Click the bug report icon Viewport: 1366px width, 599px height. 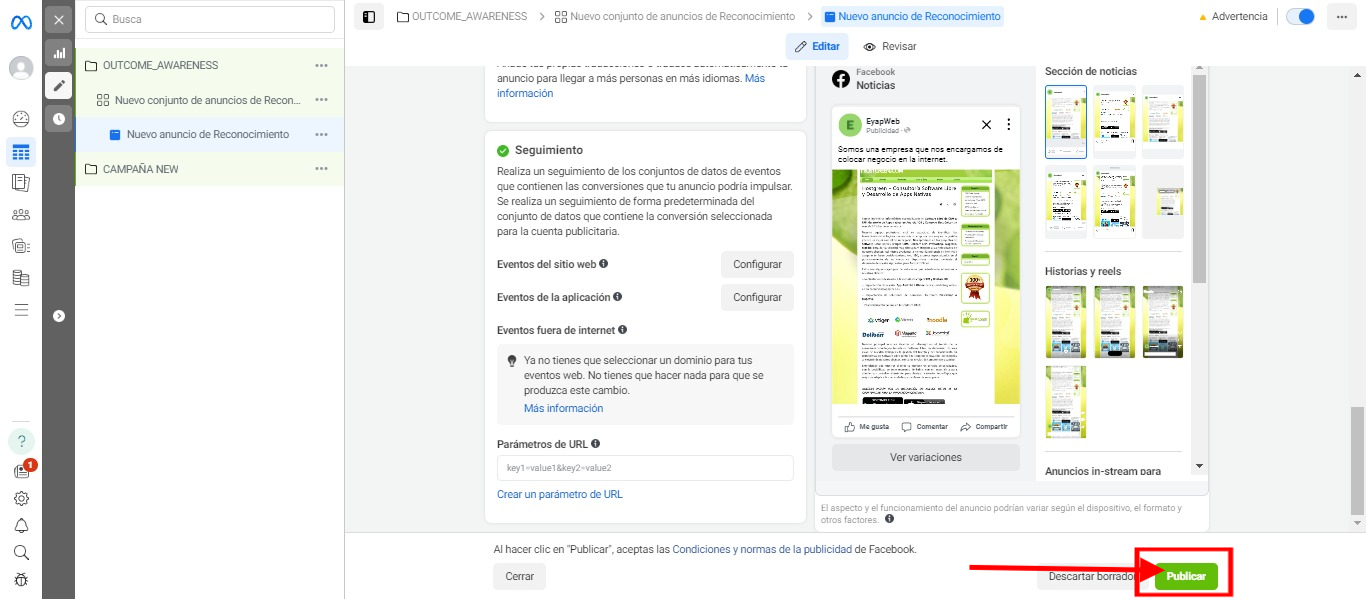(20, 579)
